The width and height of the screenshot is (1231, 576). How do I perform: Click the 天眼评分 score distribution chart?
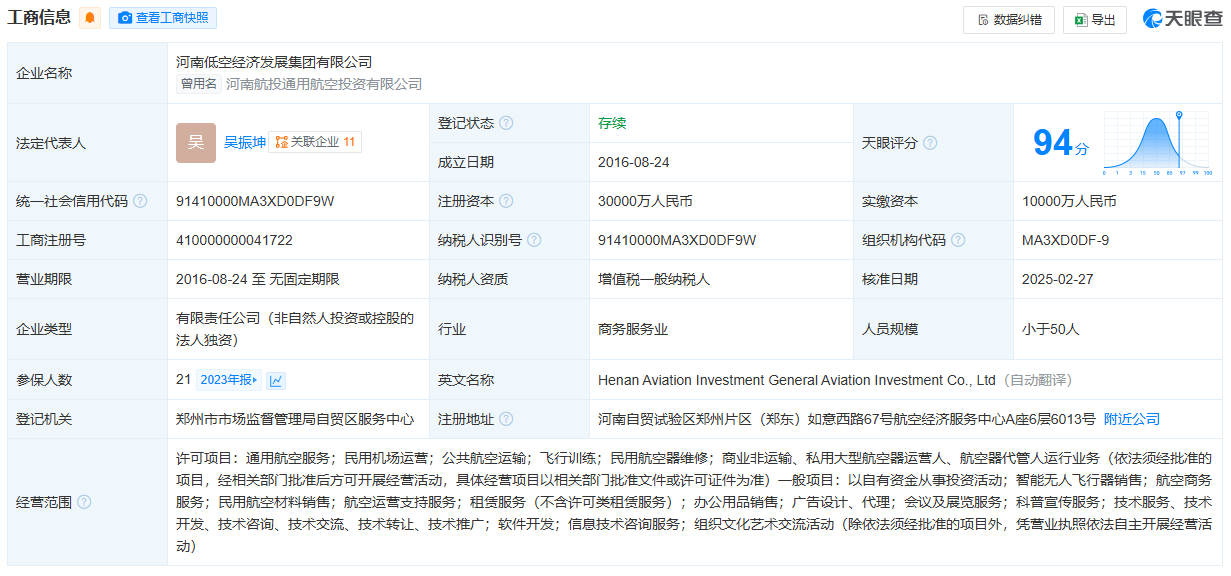tap(1157, 143)
